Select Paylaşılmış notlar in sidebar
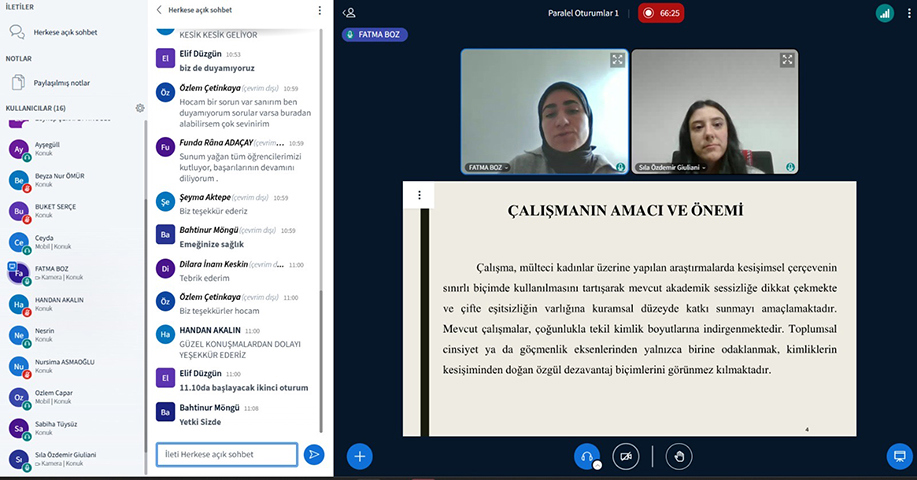 pos(61,83)
